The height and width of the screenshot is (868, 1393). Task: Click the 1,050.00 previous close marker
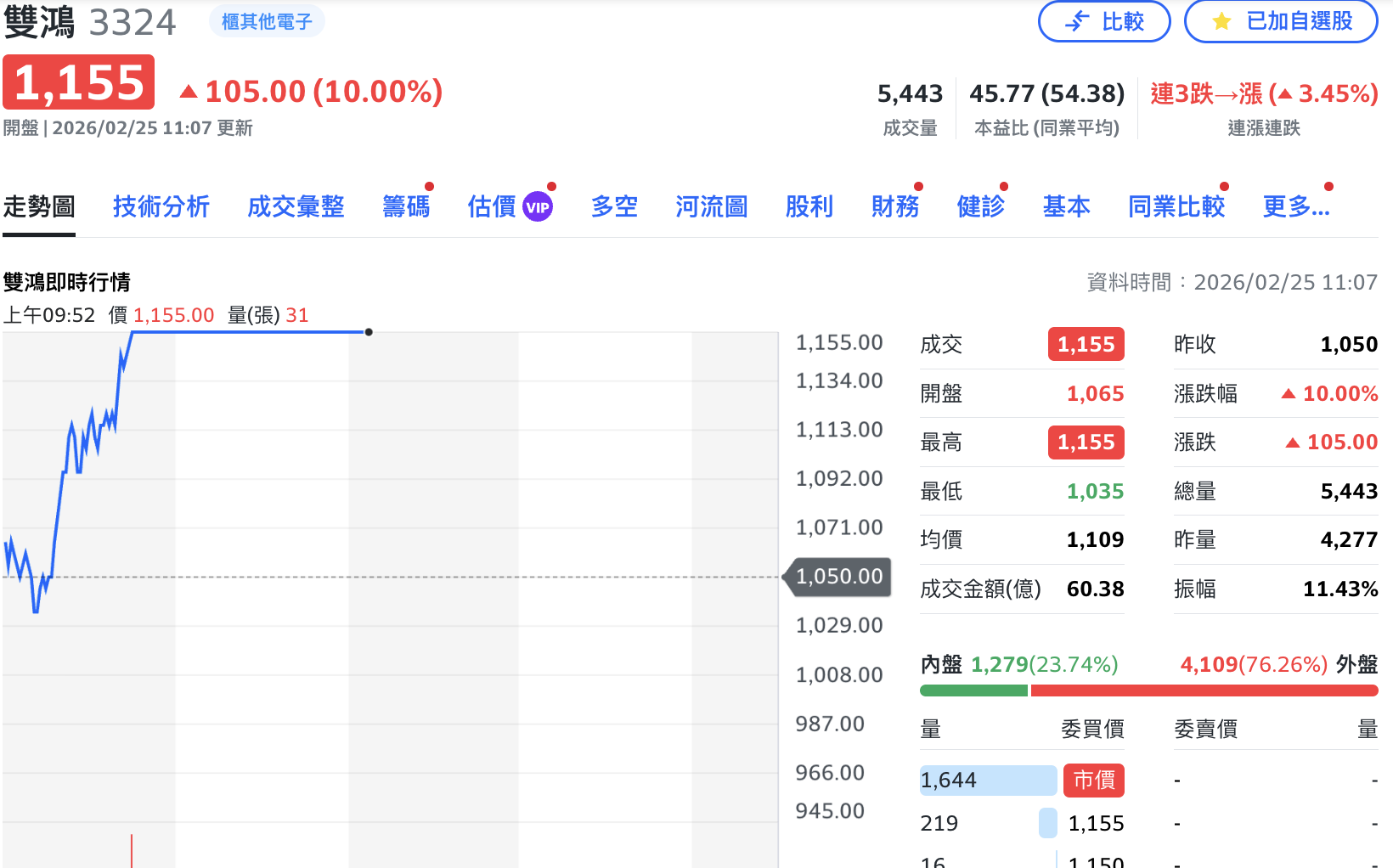pos(837,576)
